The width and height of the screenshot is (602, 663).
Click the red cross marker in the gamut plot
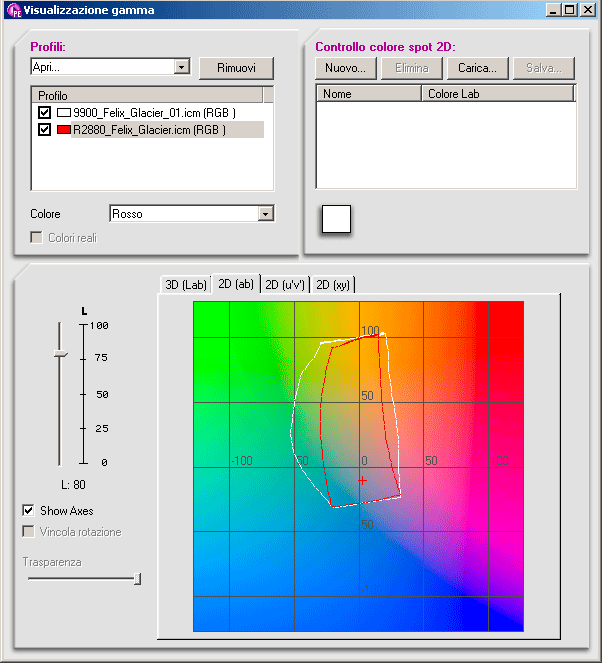362,481
